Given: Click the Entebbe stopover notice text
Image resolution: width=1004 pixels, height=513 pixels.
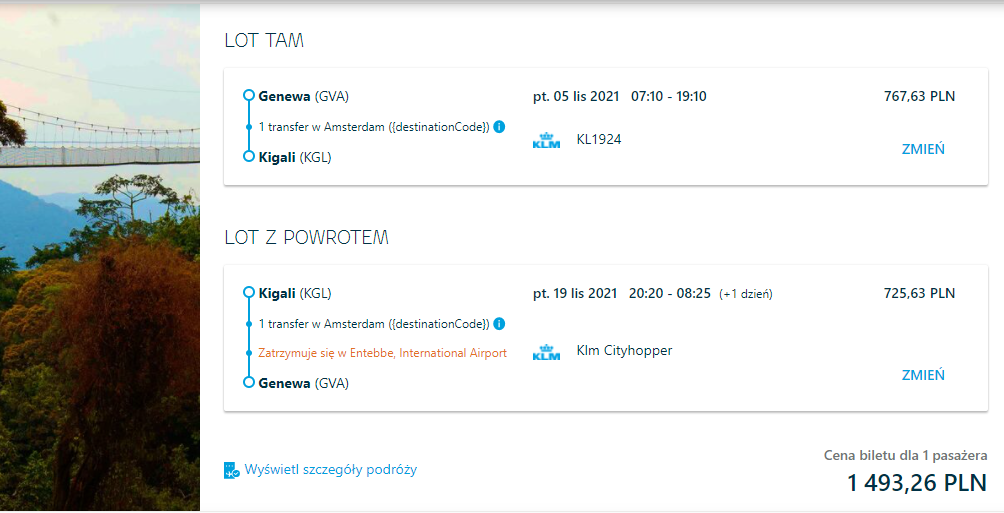Looking at the screenshot, I should pyautogui.click(x=382, y=353).
